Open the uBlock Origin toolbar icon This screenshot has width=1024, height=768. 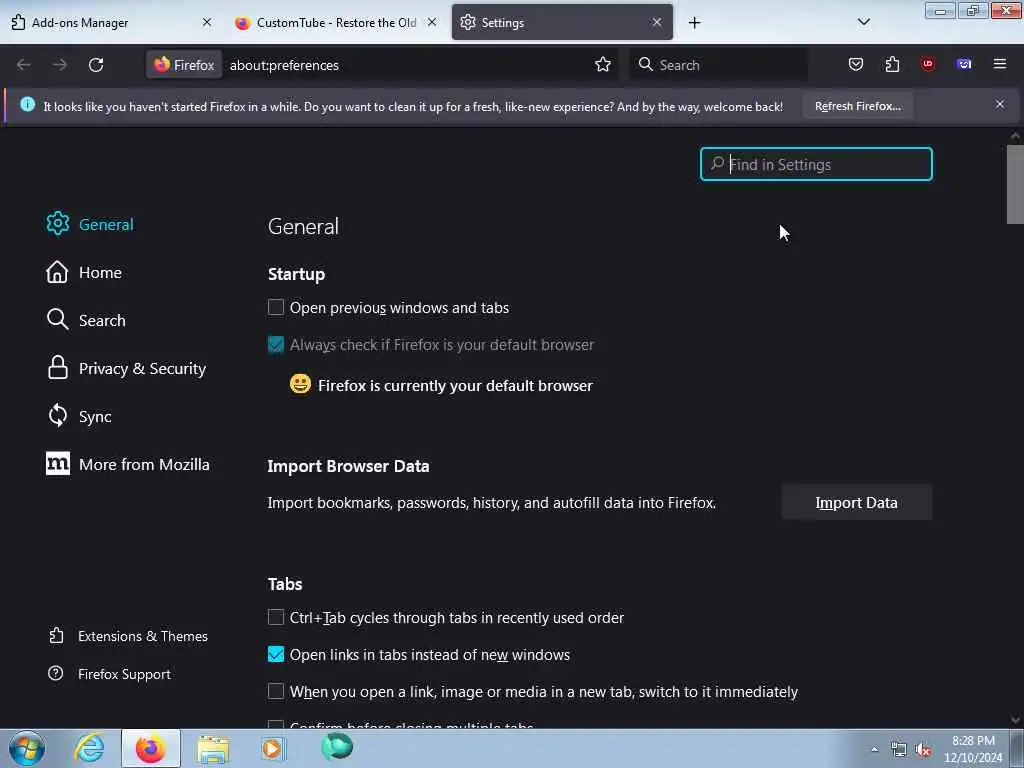(x=927, y=64)
